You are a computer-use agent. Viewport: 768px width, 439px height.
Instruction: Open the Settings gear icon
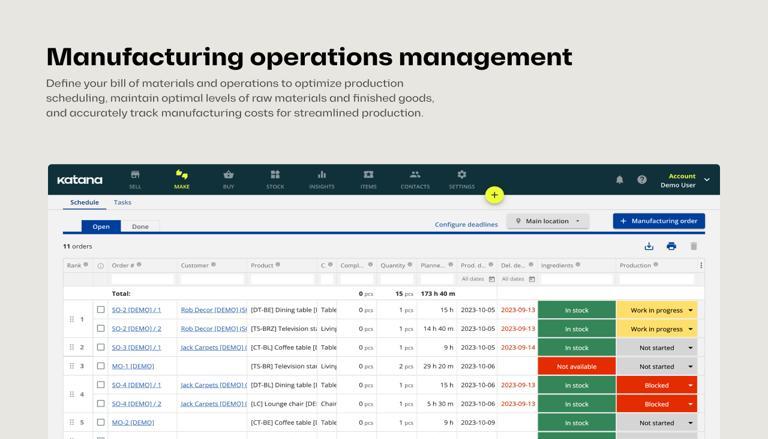(x=461, y=175)
